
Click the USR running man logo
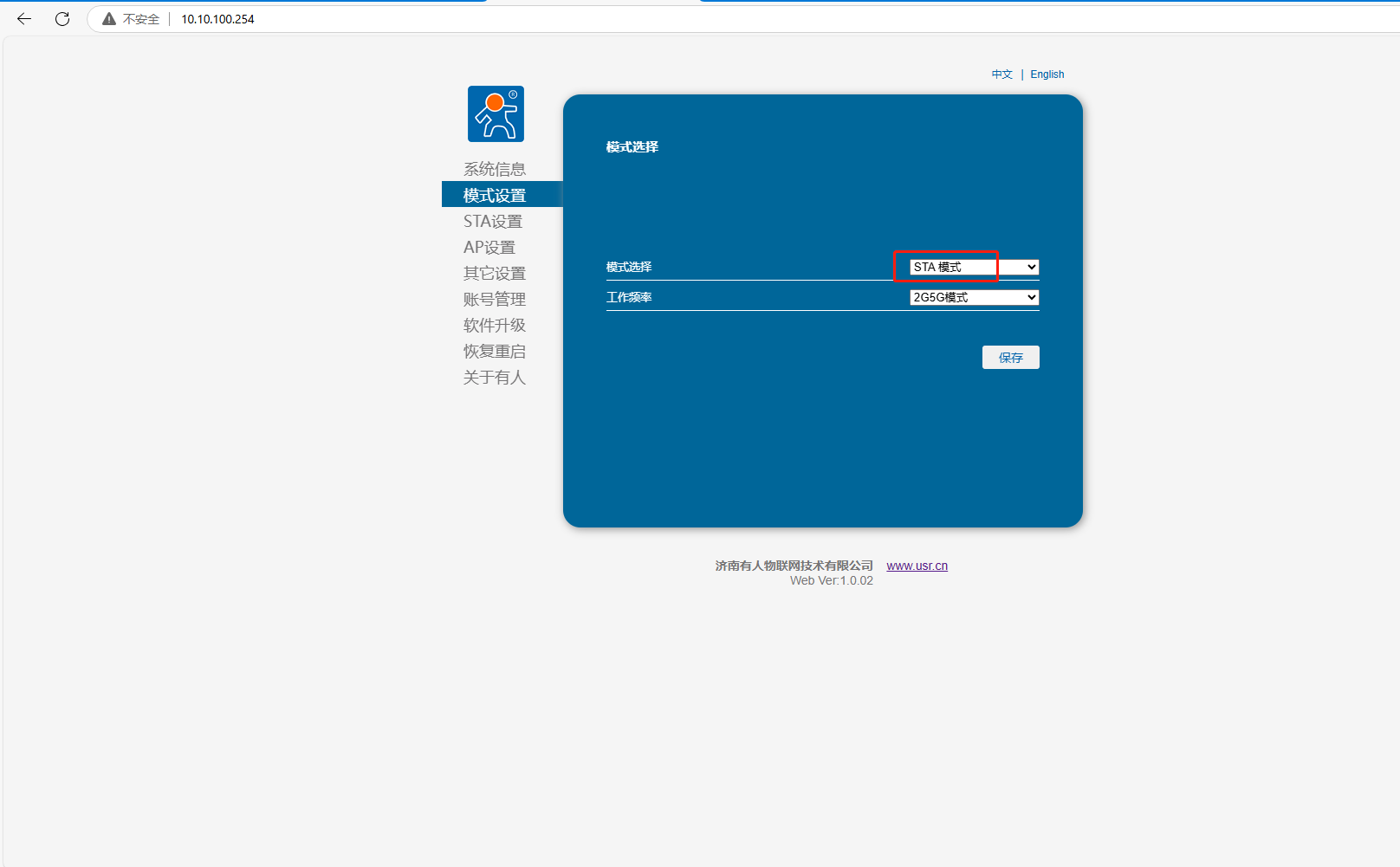coord(496,113)
